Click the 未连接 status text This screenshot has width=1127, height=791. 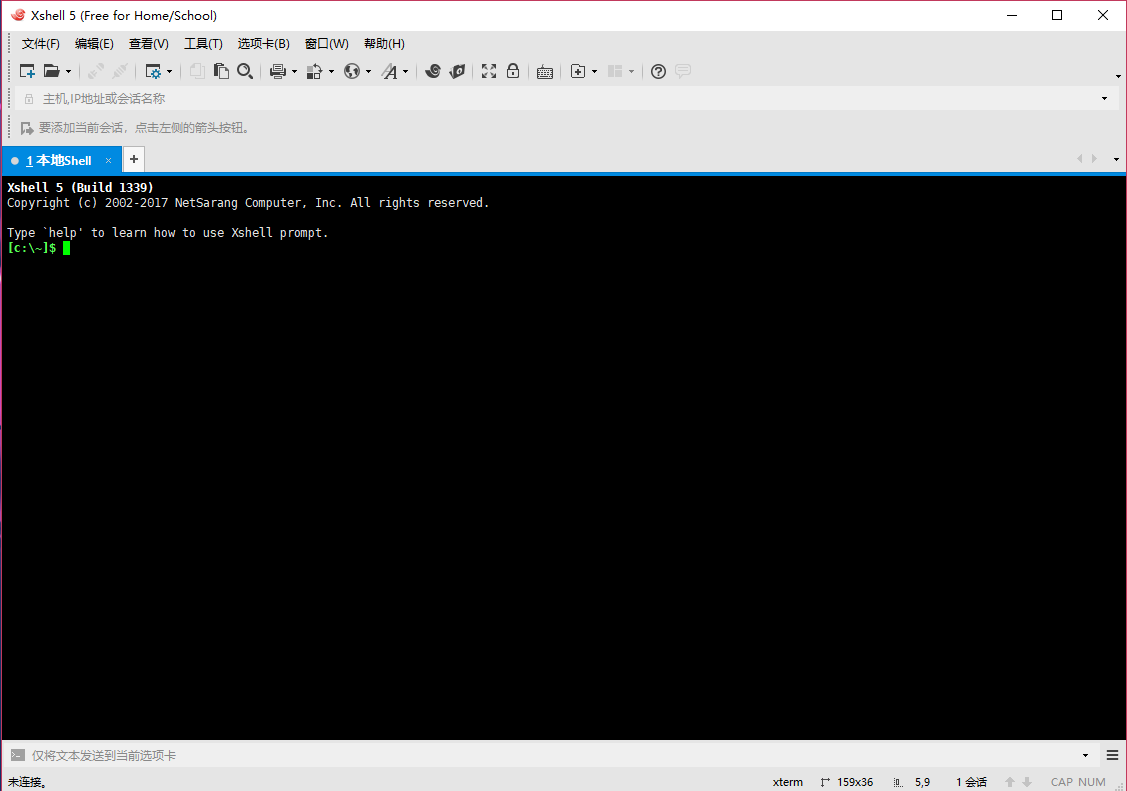tap(27, 782)
